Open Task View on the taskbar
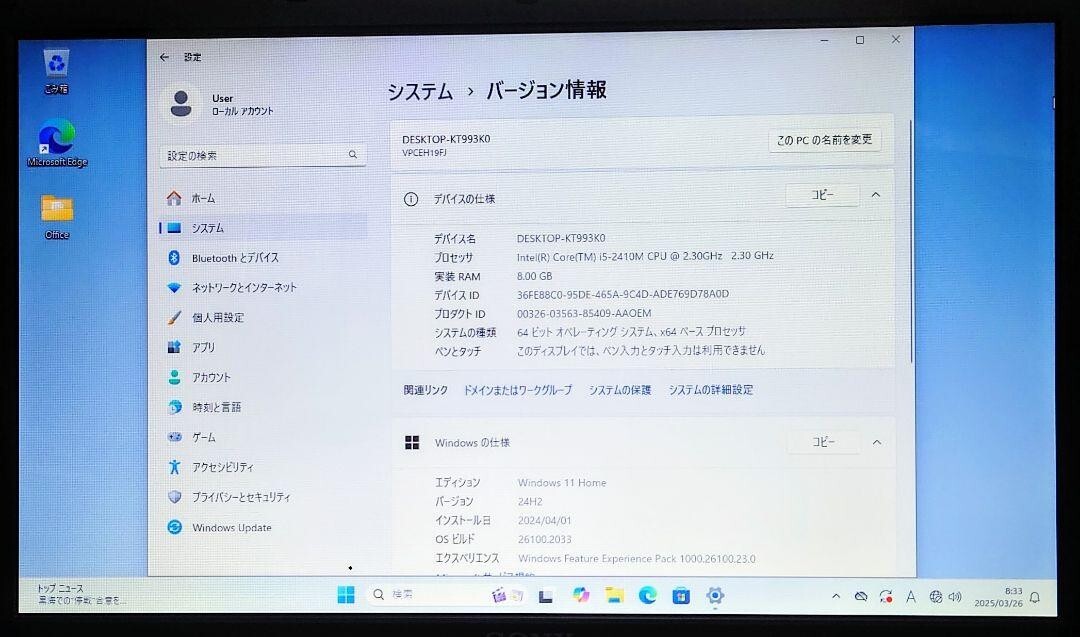This screenshot has height=637, width=1080. (x=546, y=596)
